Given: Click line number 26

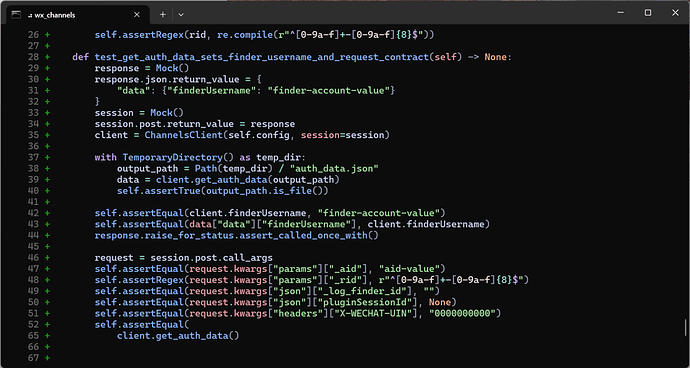Looking at the screenshot, I should pyautogui.click(x=33, y=35).
